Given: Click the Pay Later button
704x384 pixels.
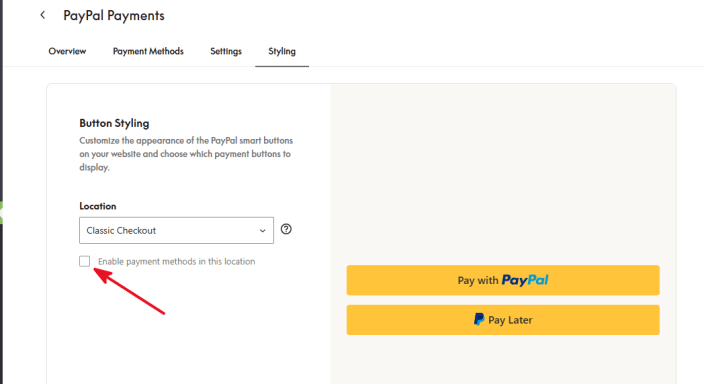Looking at the screenshot, I should pos(503,320).
